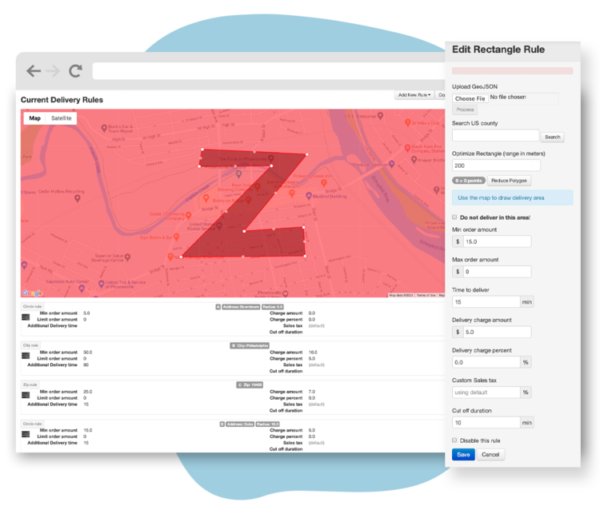Click the Save button
The height and width of the screenshot is (514, 600).
click(x=463, y=454)
